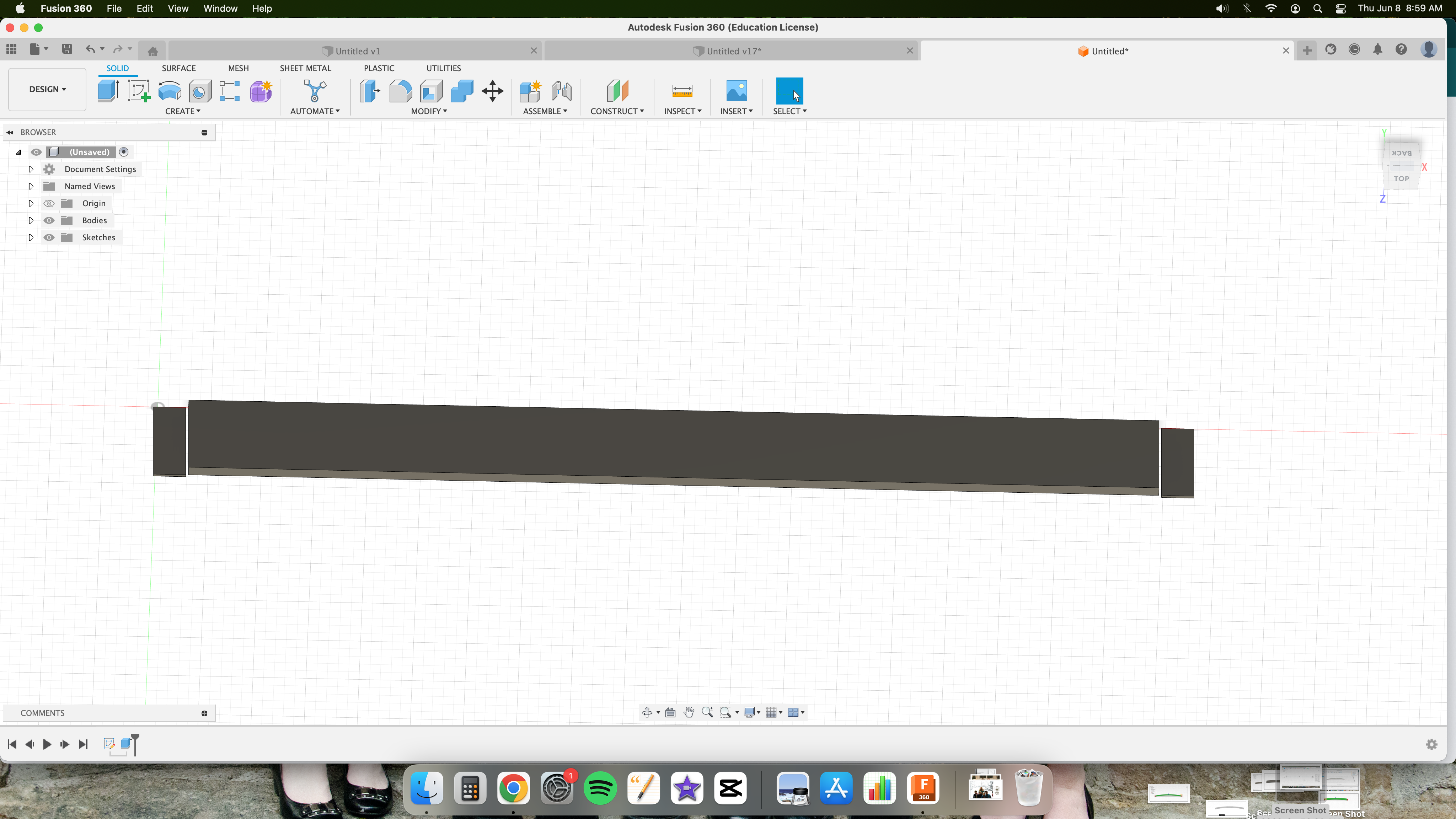This screenshot has height=819, width=1456.
Task: Click the Look At icon
Action: (x=670, y=712)
